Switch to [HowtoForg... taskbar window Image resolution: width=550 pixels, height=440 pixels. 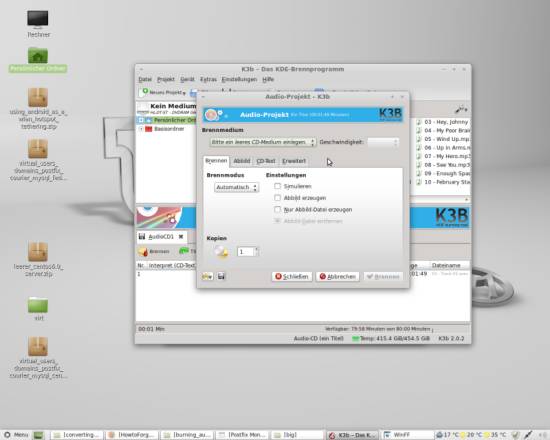[132, 435]
